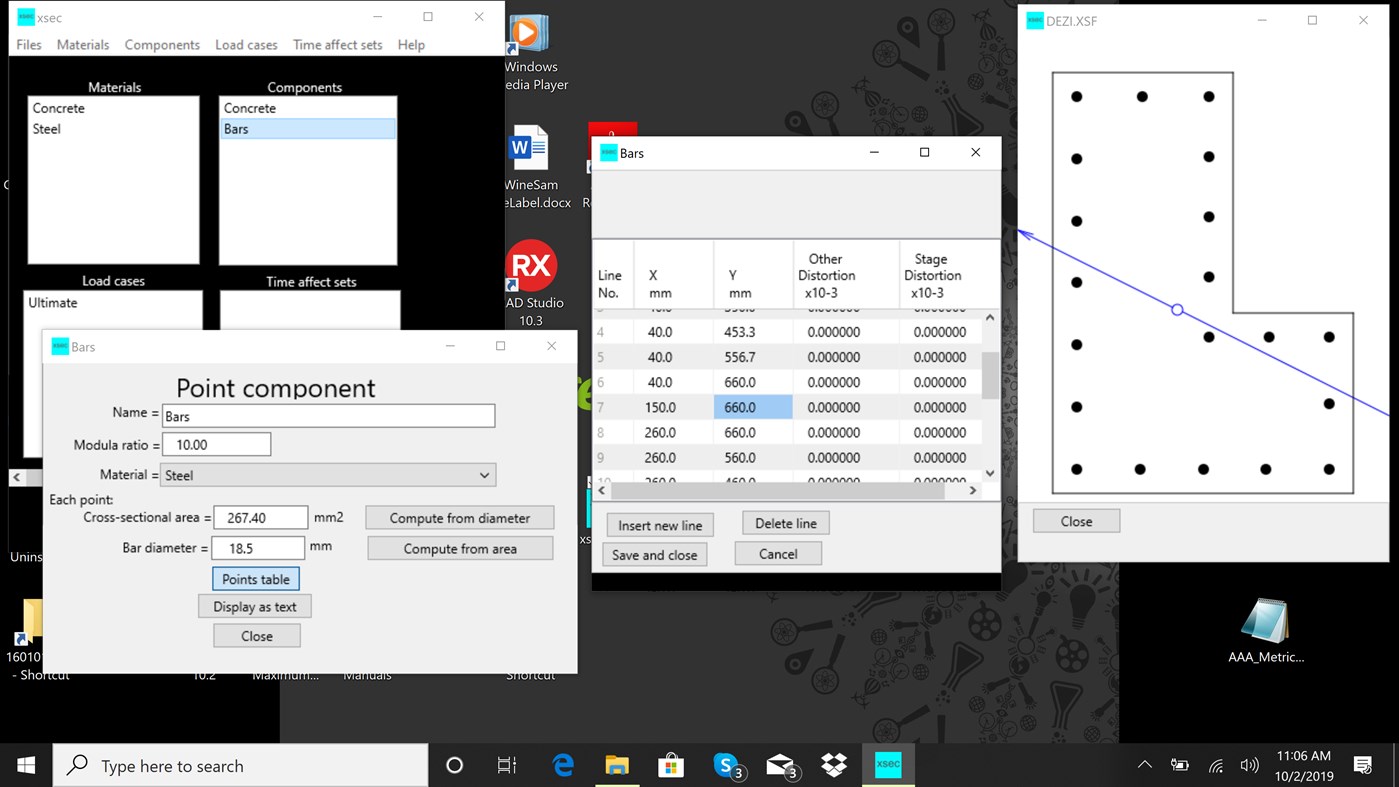Open Microsoft Store from the taskbar
This screenshot has width=1399, height=787.
(x=670, y=765)
